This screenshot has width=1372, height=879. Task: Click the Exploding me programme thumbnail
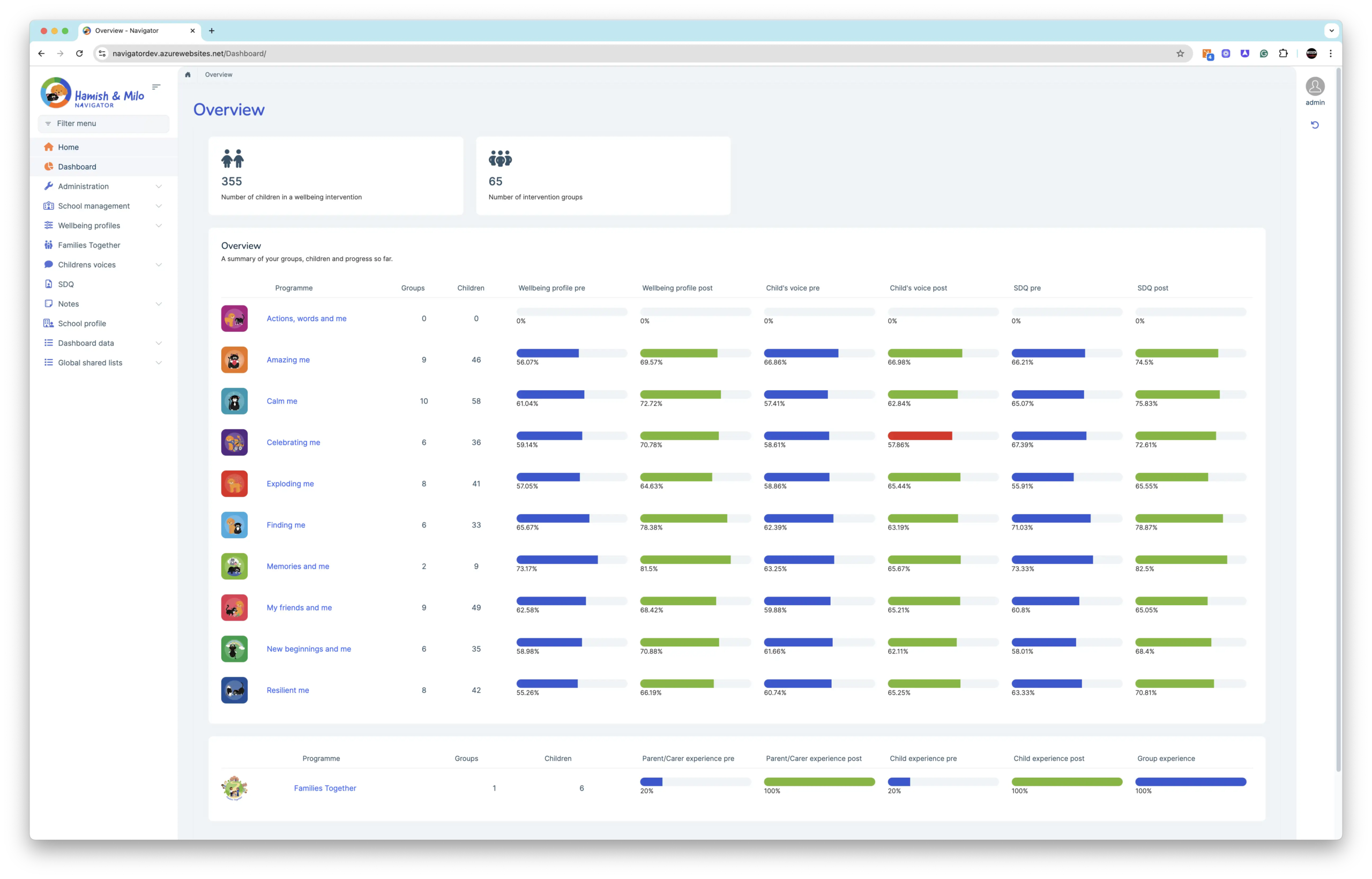pyautogui.click(x=234, y=483)
